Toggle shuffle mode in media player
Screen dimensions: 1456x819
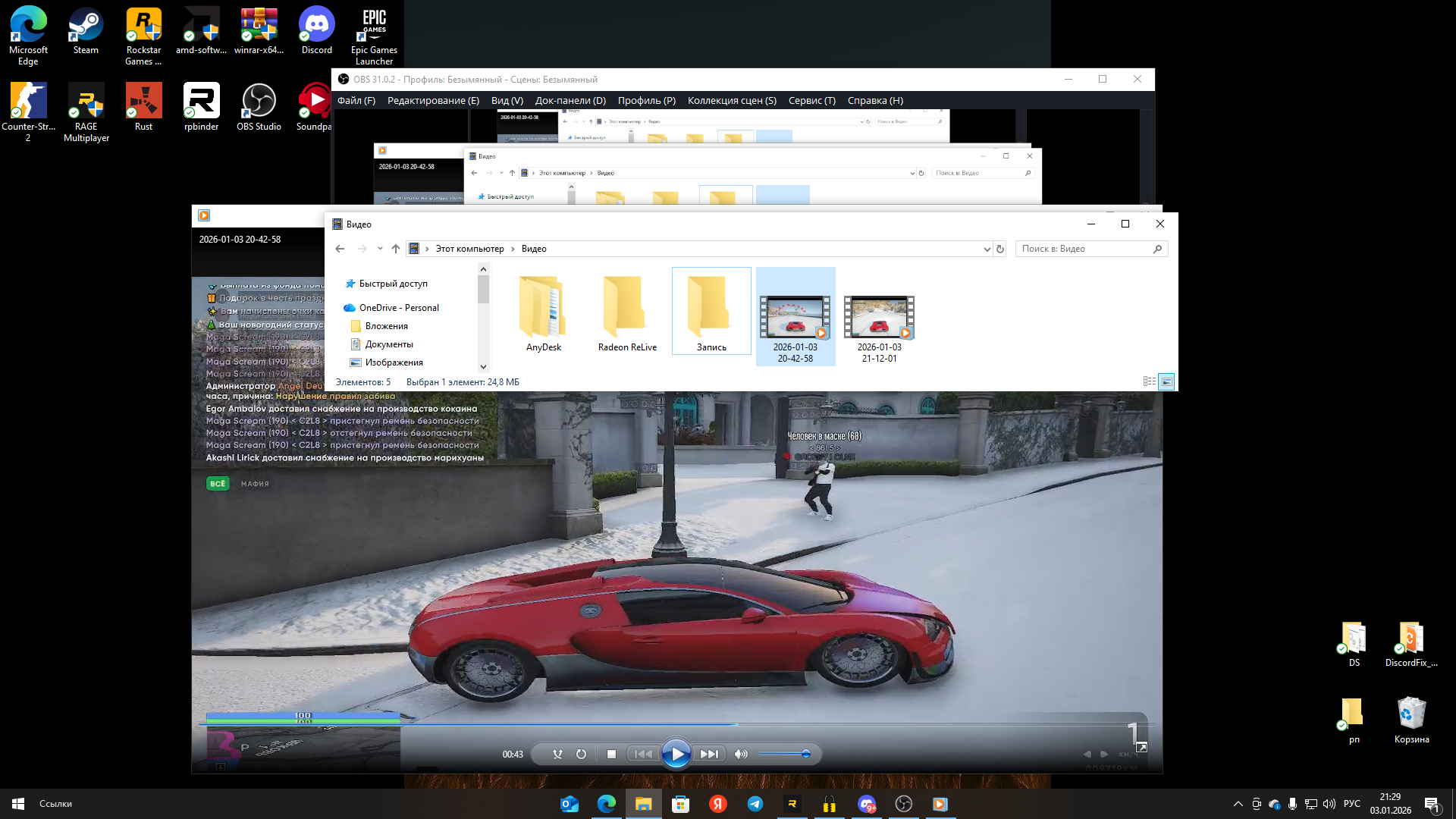click(x=557, y=754)
